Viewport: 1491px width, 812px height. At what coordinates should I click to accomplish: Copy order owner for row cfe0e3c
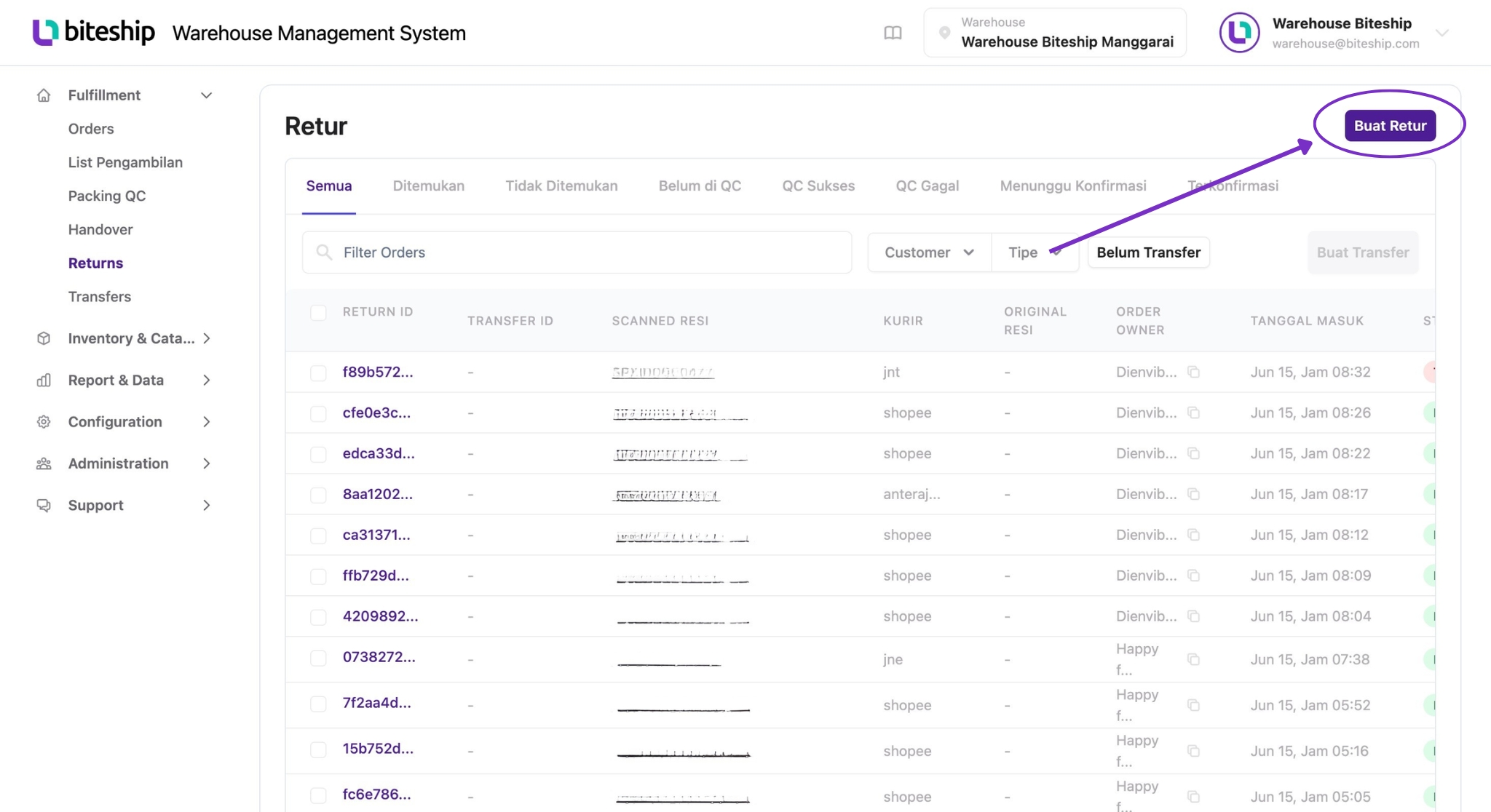pos(1193,413)
